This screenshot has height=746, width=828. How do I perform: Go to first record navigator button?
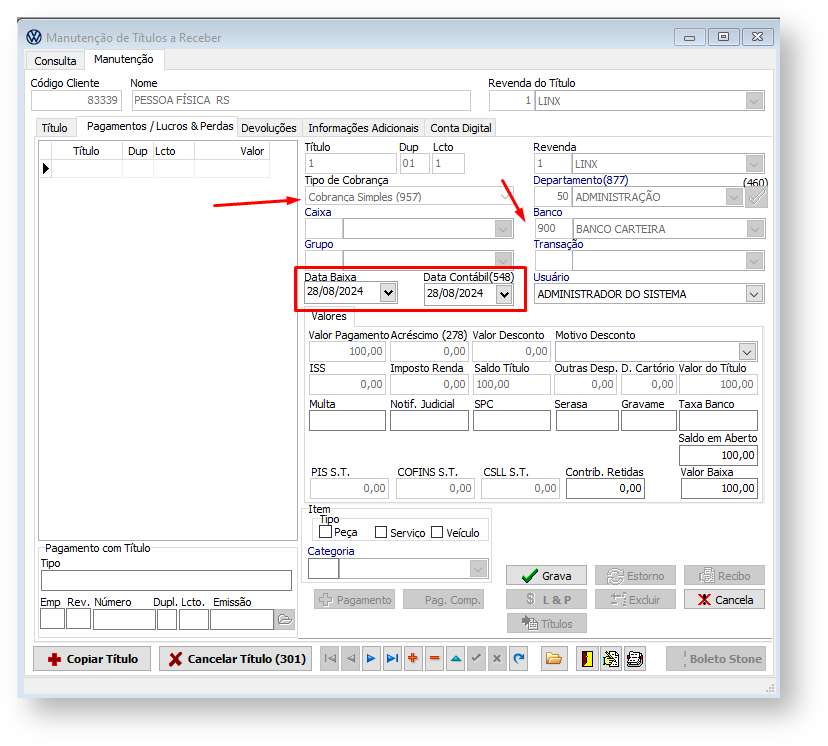click(330, 658)
